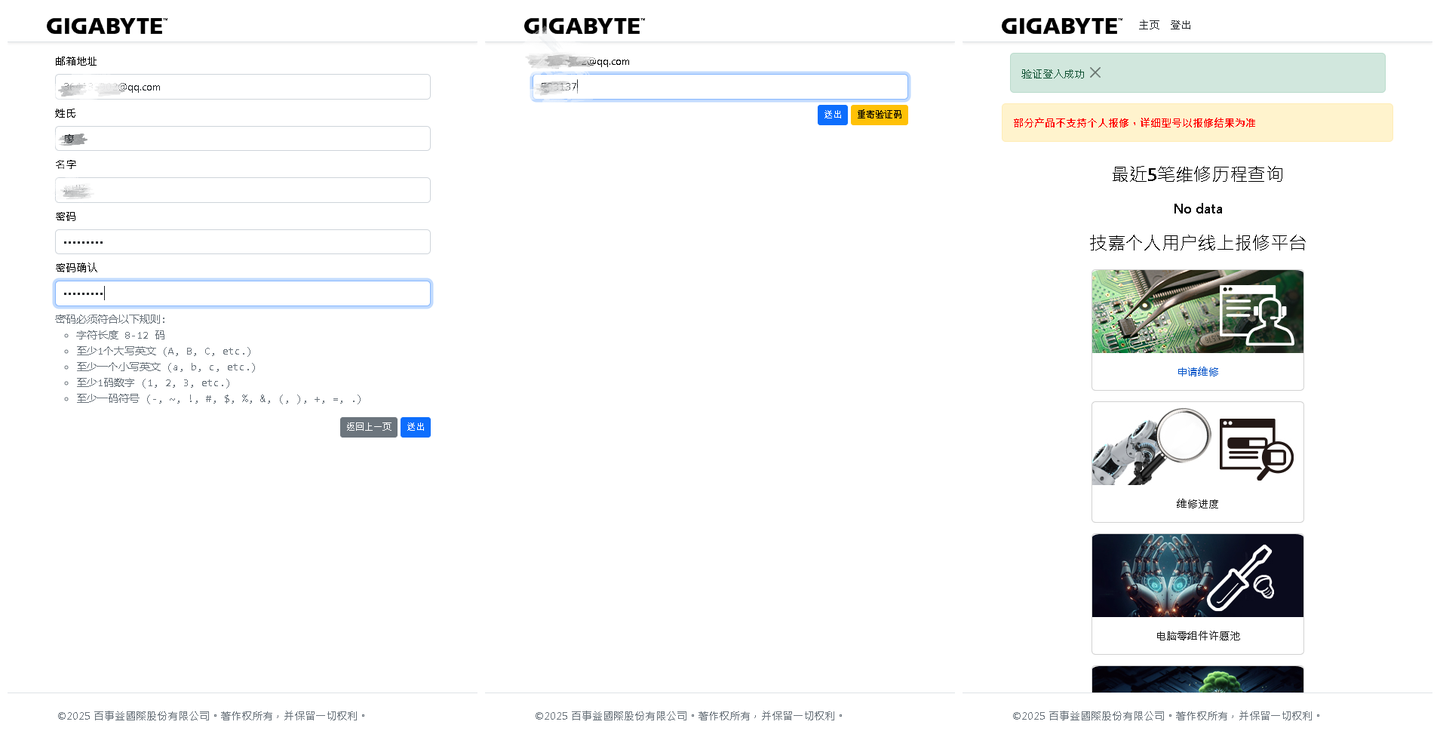Click the red 部分产品不支持个人报修 warning text
This screenshot has width=1440, height=734.
pyautogui.click(x=1134, y=123)
